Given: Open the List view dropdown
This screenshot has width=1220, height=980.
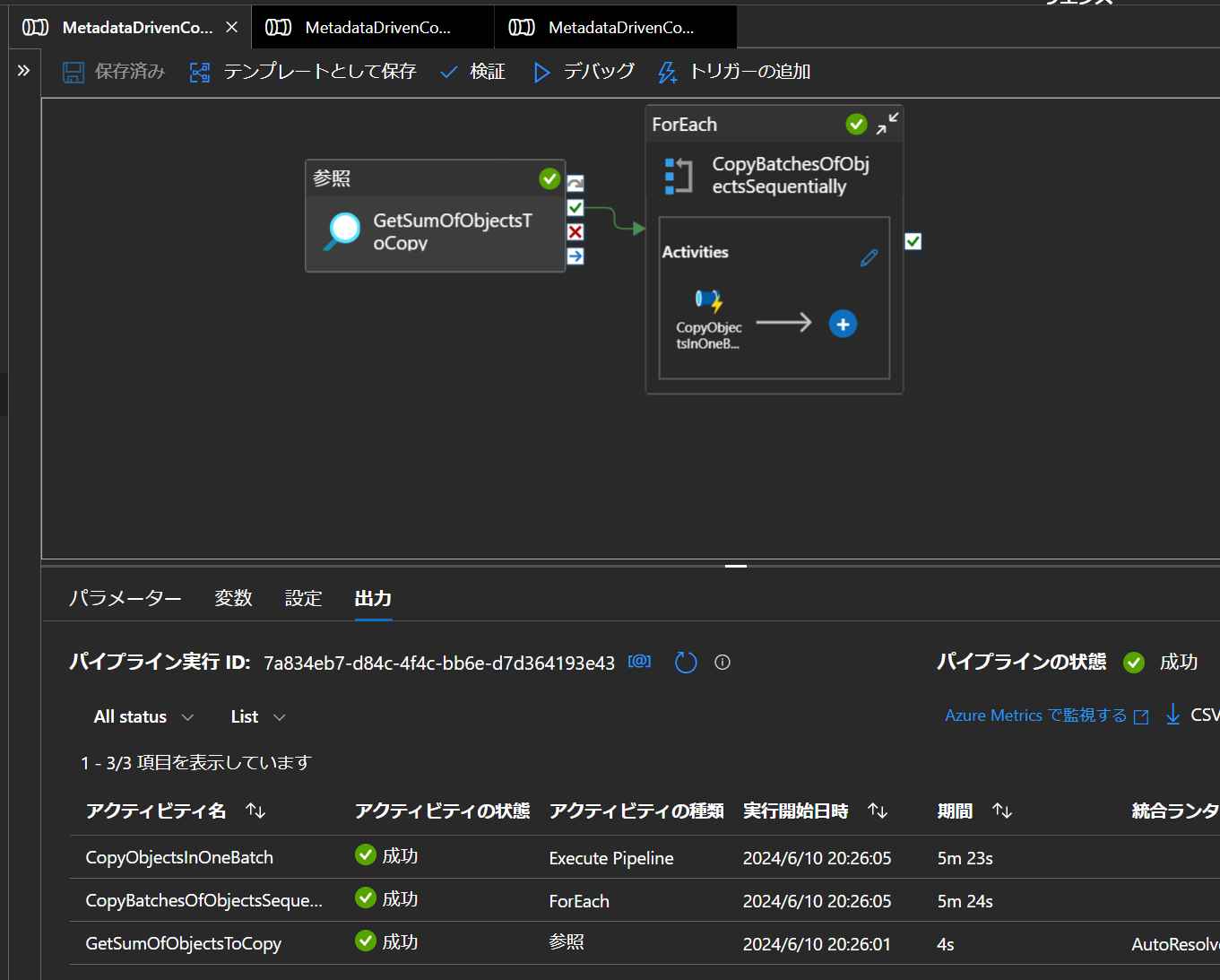Looking at the screenshot, I should click(258, 716).
